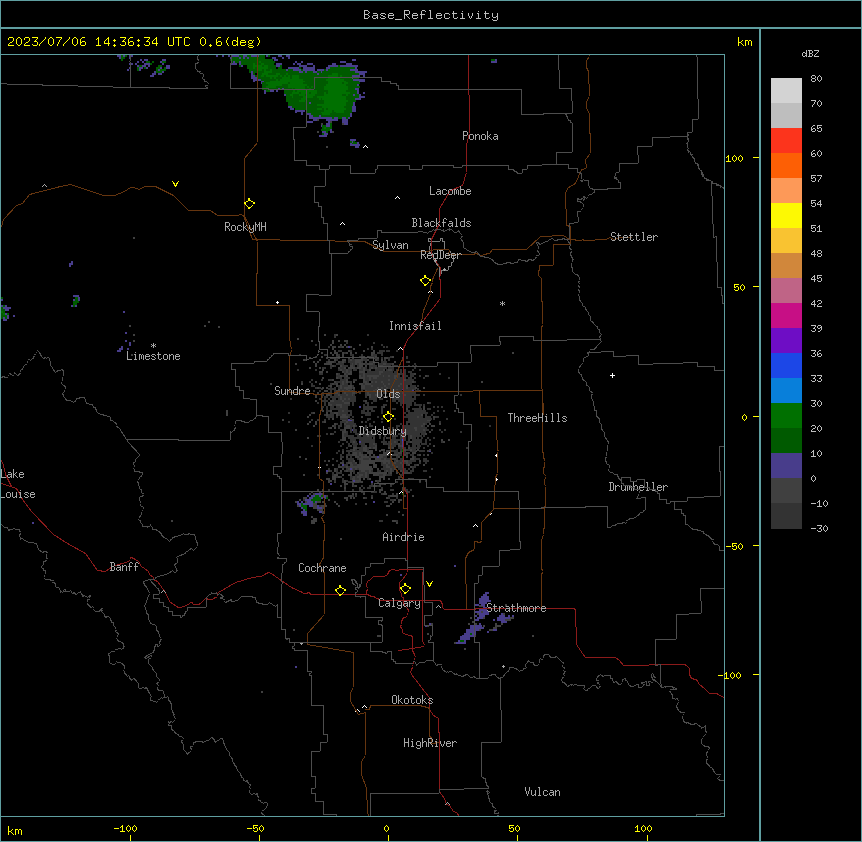Click the Sundre label
Screen dimensions: 862x842
pos(292,391)
